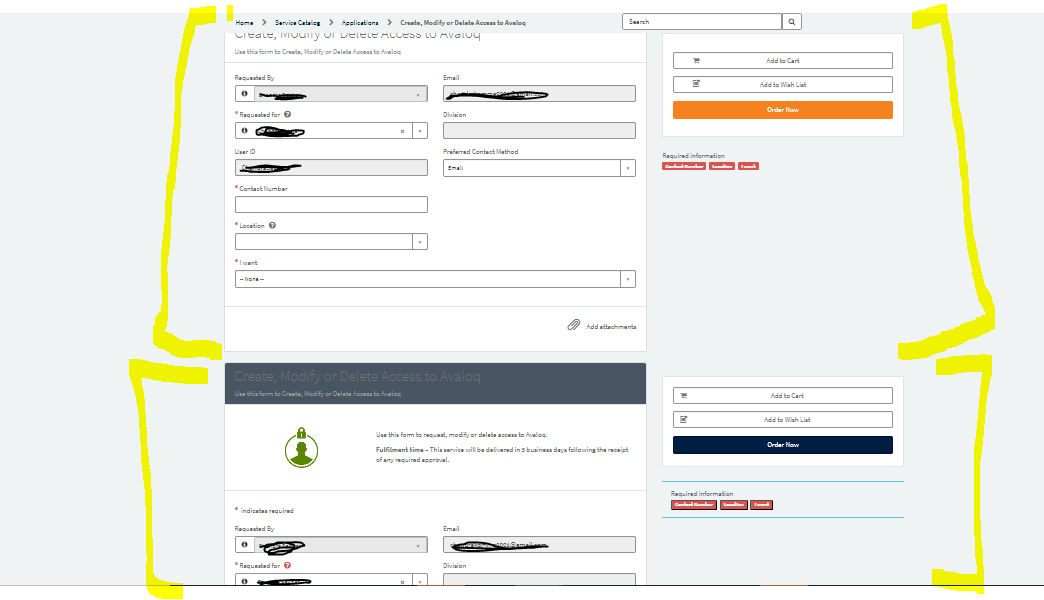The image size is (1044, 600).
Task: Click the dark blue Order Now button
Action: (782, 445)
